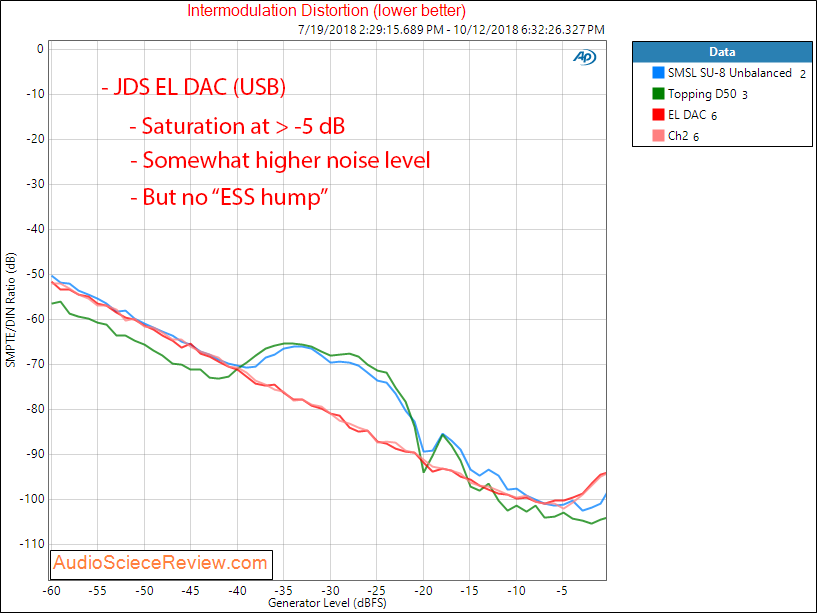Click the "Intermodulation Distortion (lower better)" chart title
The image size is (817, 613).
(x=327, y=10)
